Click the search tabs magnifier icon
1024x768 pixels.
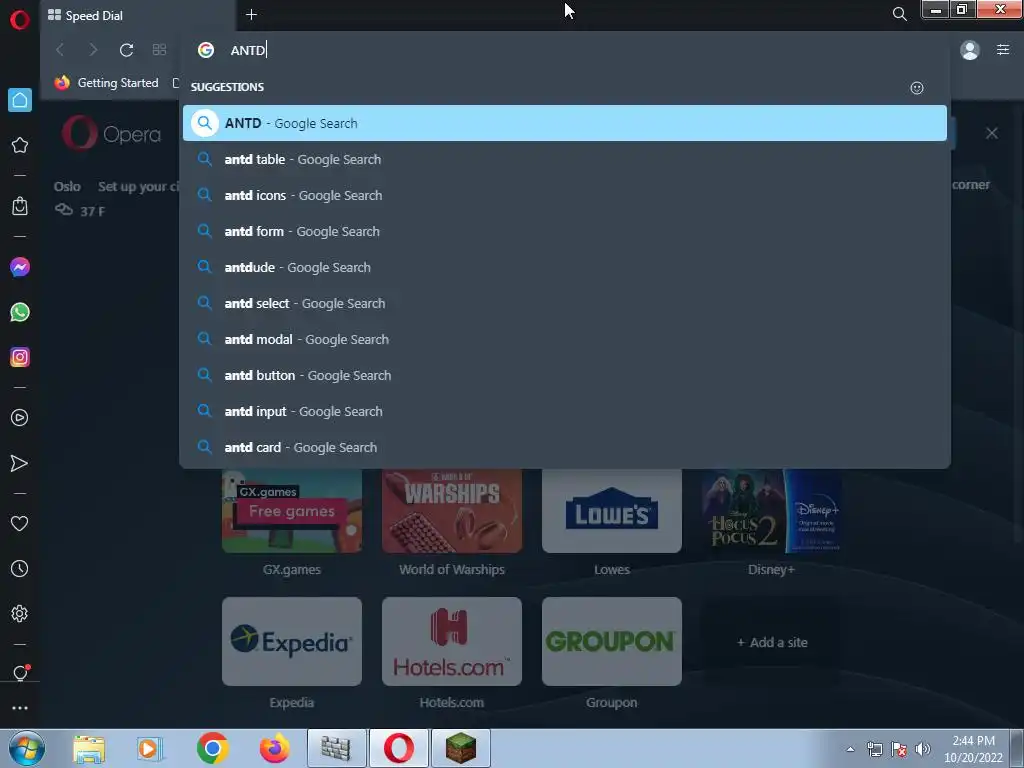click(x=899, y=14)
